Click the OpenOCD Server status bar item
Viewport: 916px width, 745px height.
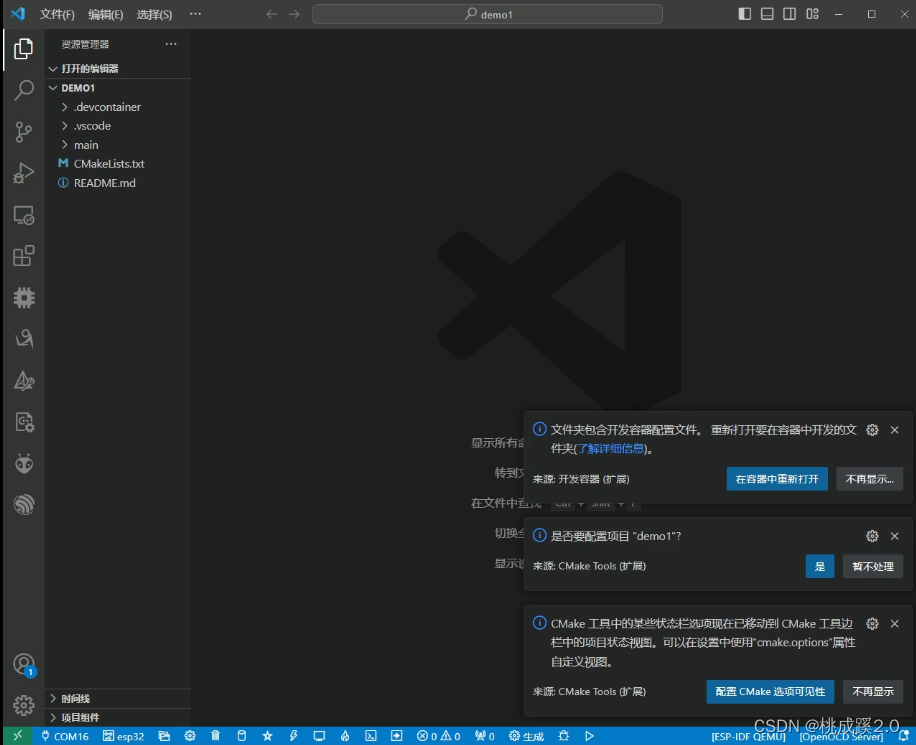(841, 737)
